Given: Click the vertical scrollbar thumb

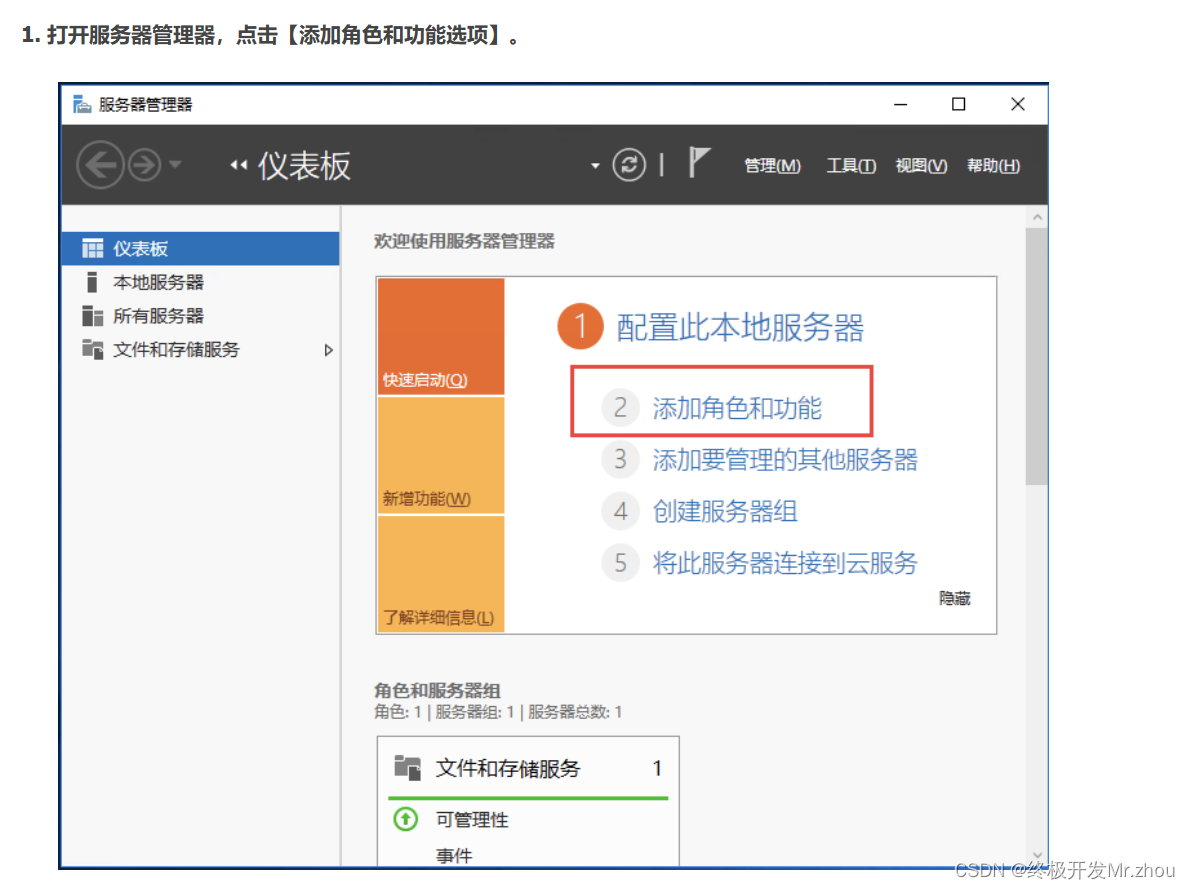Looking at the screenshot, I should pyautogui.click(x=1037, y=356).
